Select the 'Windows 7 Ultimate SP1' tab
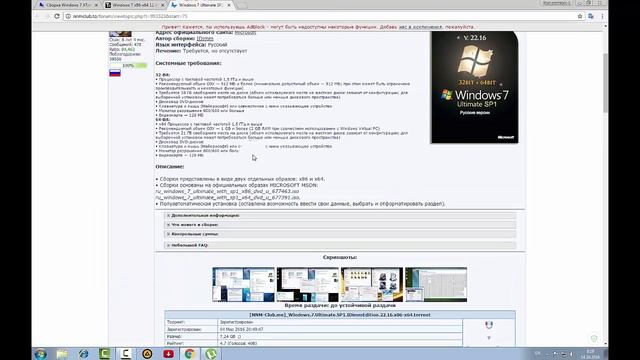640x360 pixels. (x=200, y=5)
